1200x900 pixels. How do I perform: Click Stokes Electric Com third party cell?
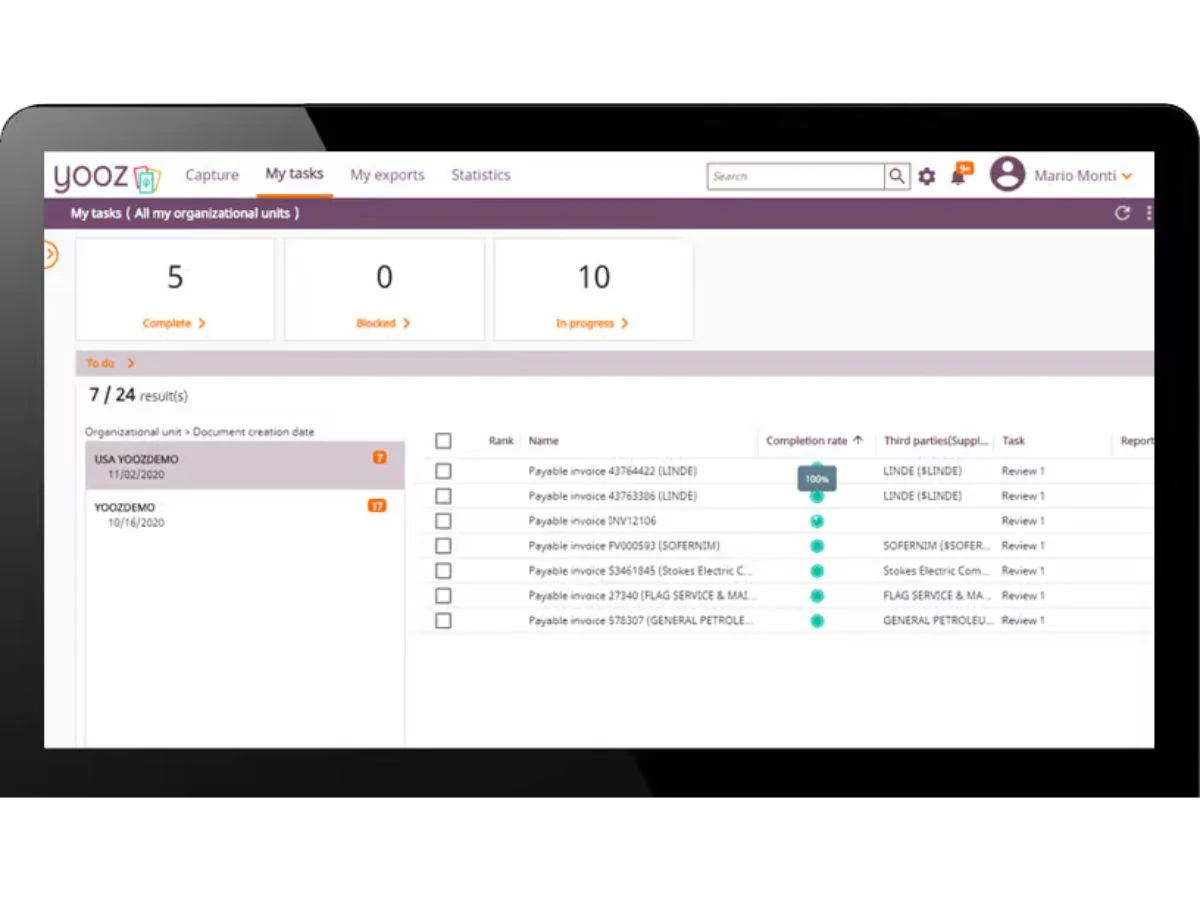point(937,571)
